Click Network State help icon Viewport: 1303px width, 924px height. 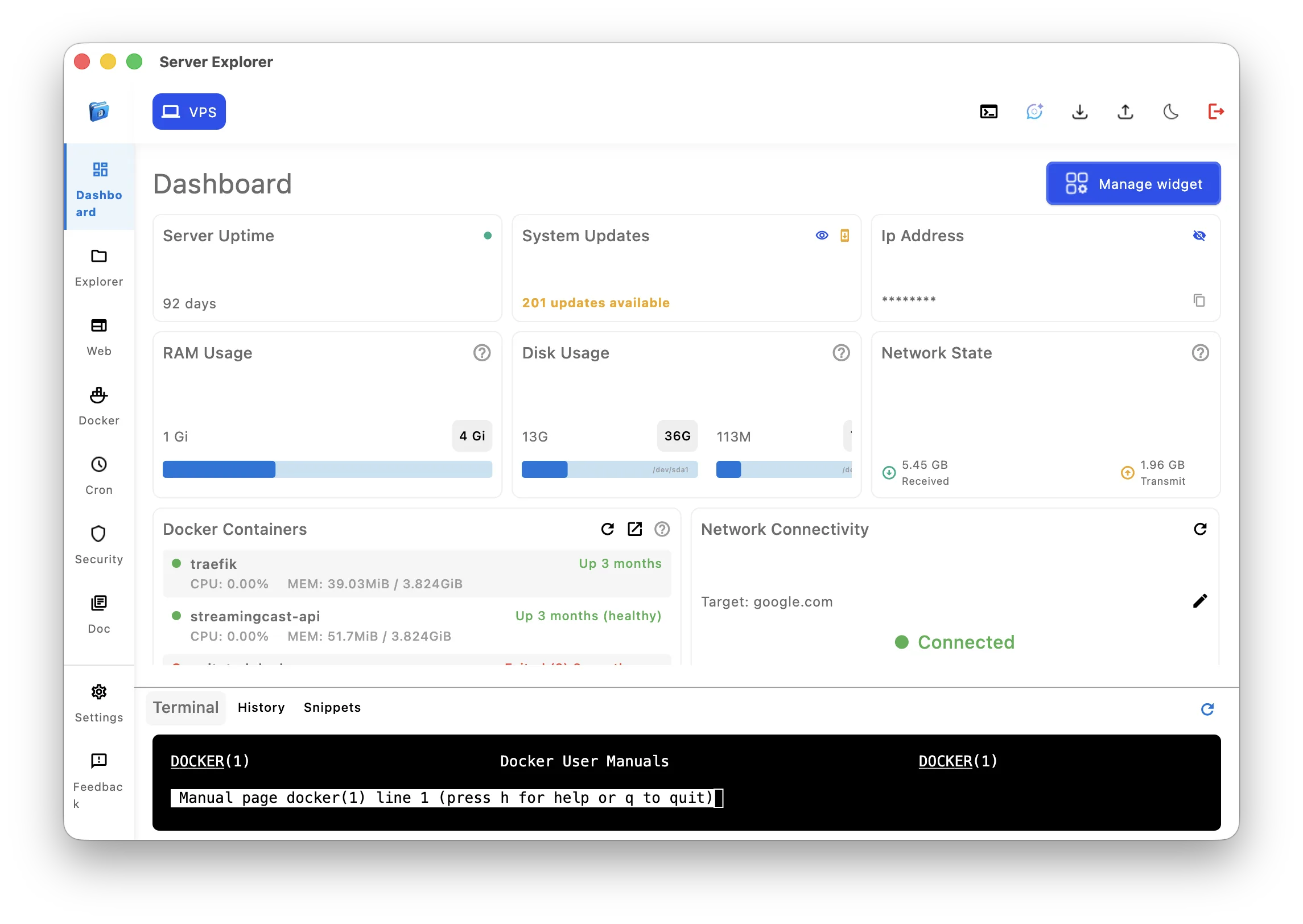1200,353
